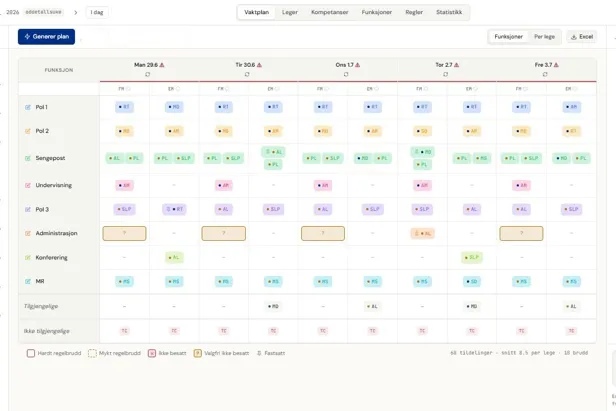Click the edit icon beside Pol 2

[x=28, y=131]
